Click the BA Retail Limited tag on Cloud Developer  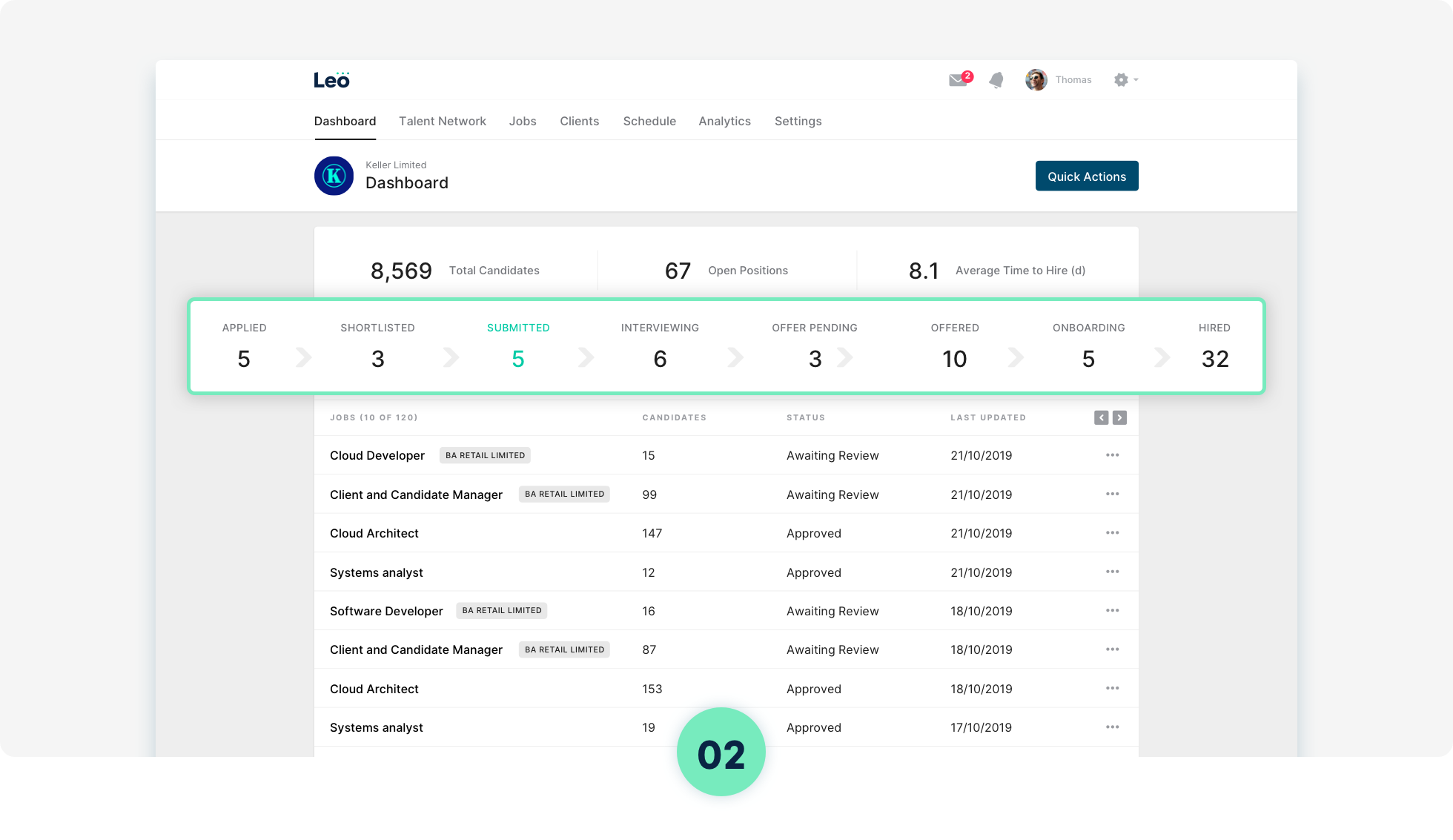(485, 455)
